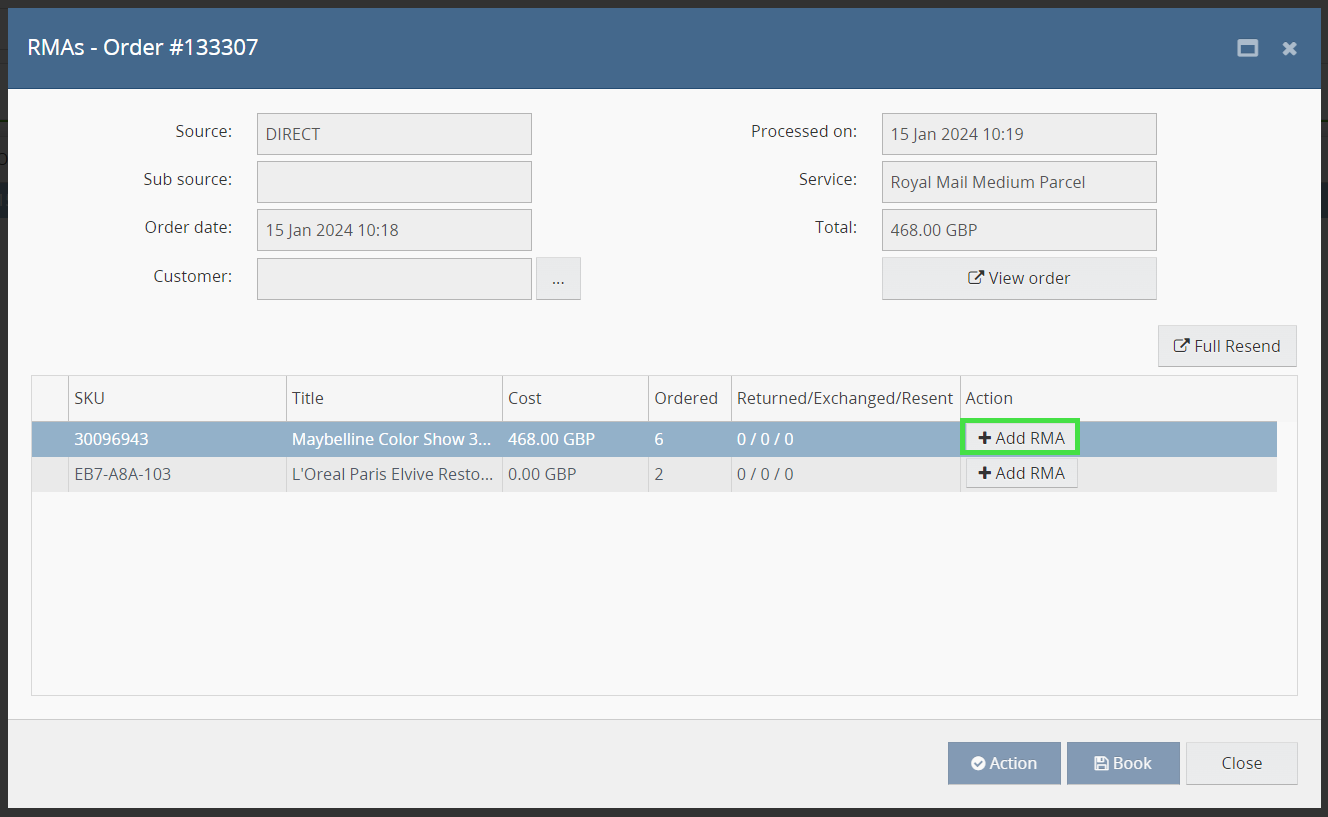Close the RMAs dialog with X icon

[x=1289, y=48]
